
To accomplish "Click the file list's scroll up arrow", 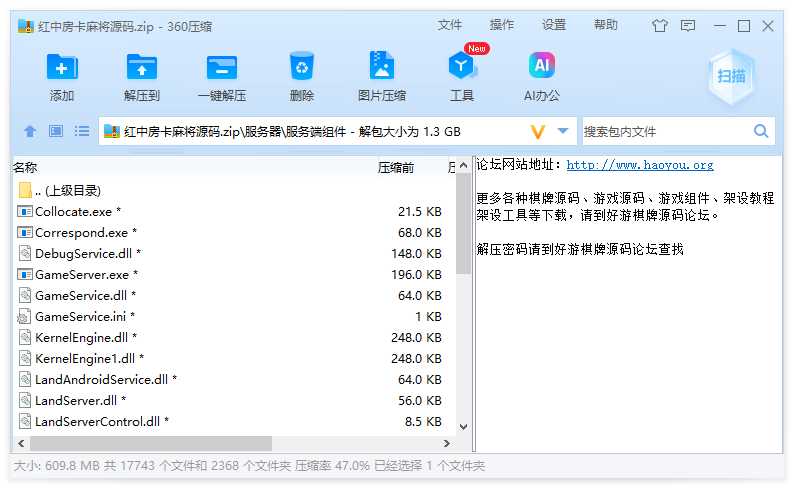I will point(463,166).
